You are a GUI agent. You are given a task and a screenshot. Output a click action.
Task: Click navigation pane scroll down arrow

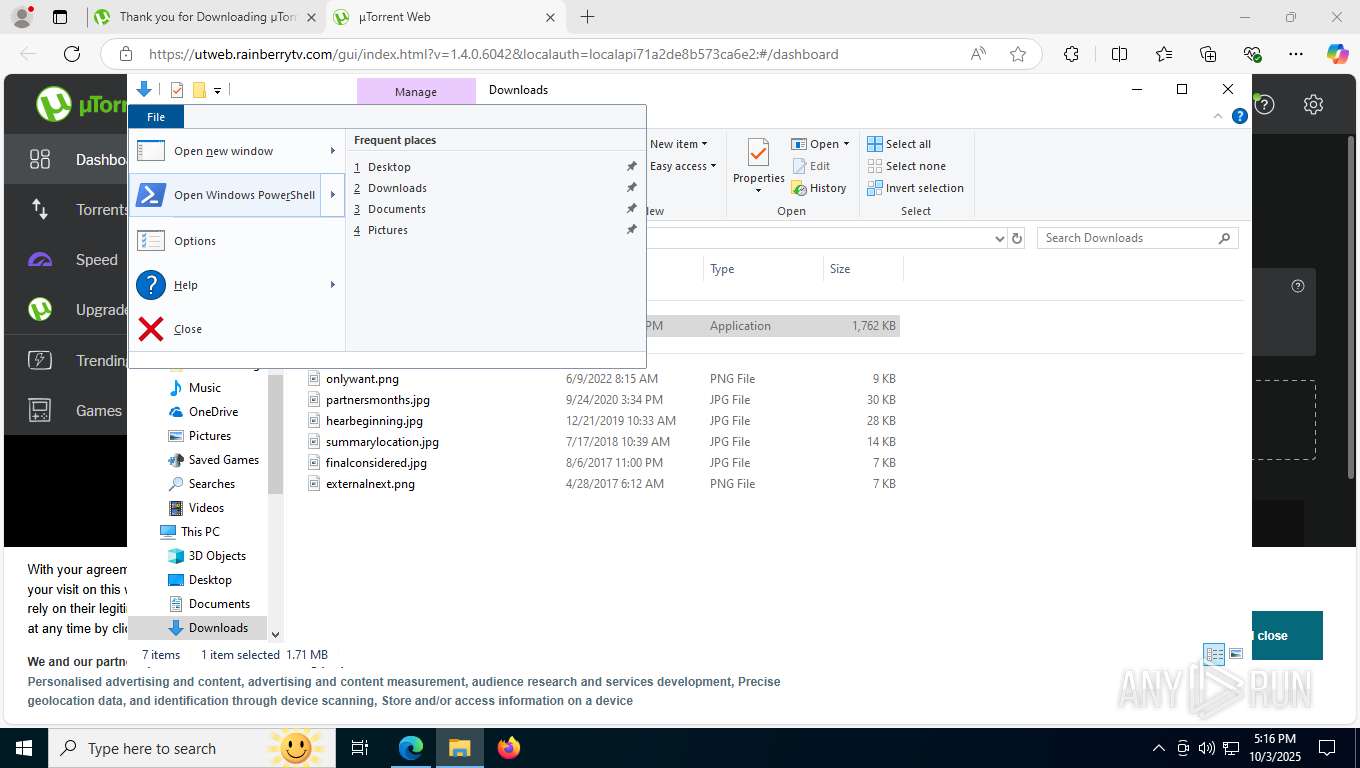pyautogui.click(x=276, y=634)
